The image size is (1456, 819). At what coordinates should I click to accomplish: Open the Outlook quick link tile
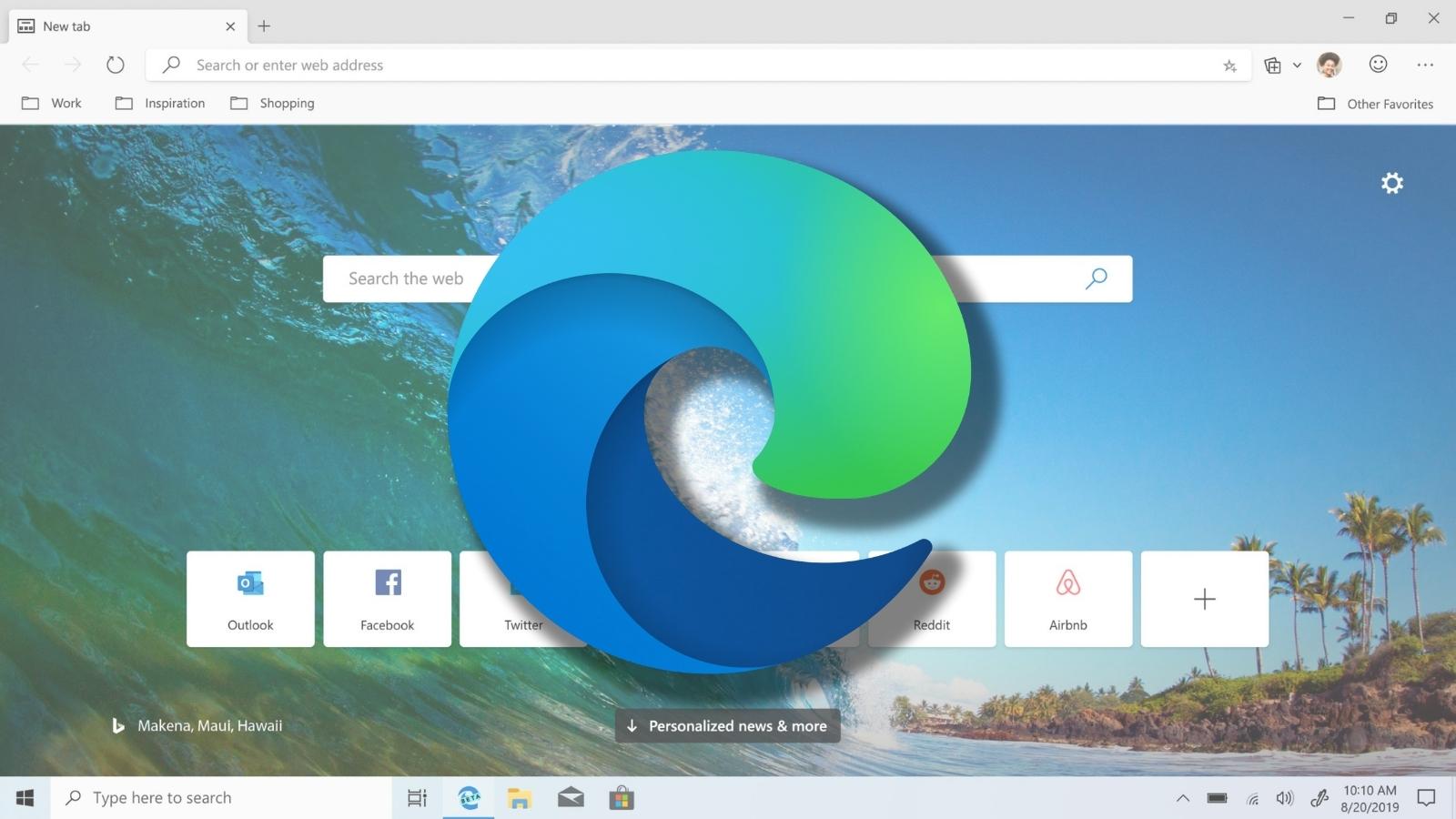pyautogui.click(x=250, y=599)
